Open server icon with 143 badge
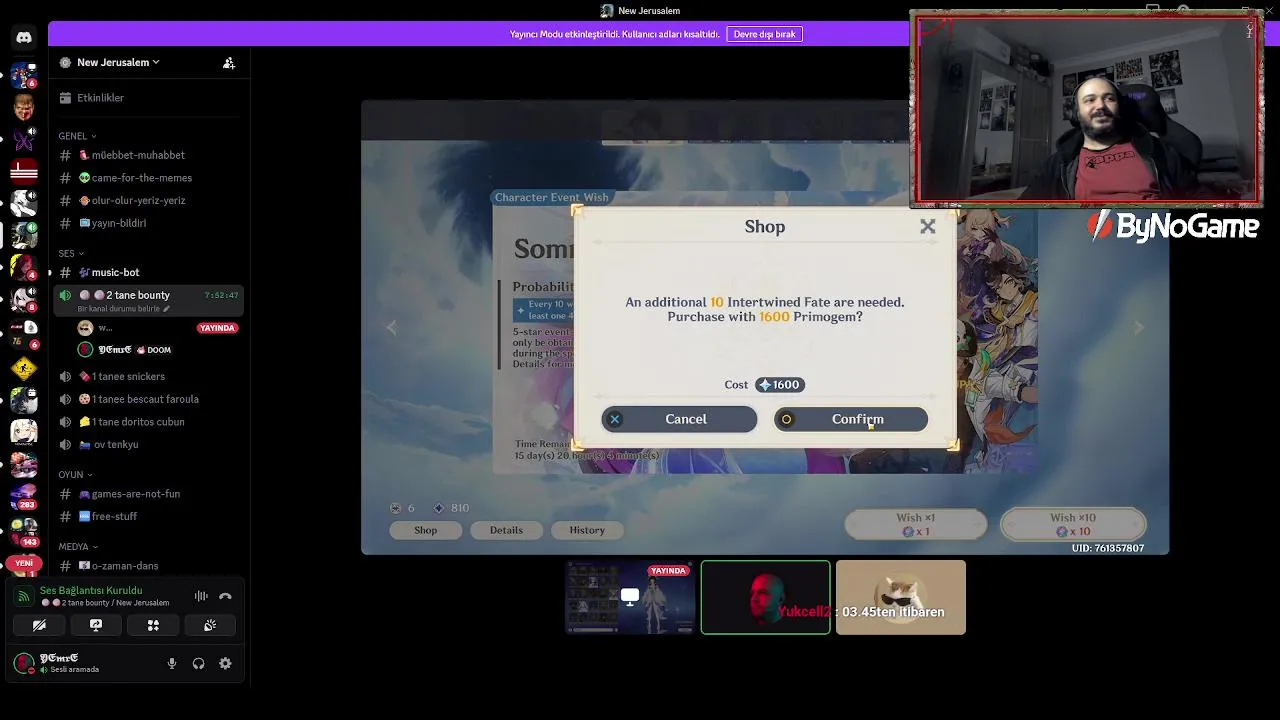The height and width of the screenshot is (720, 1280). pyautogui.click(x=24, y=529)
